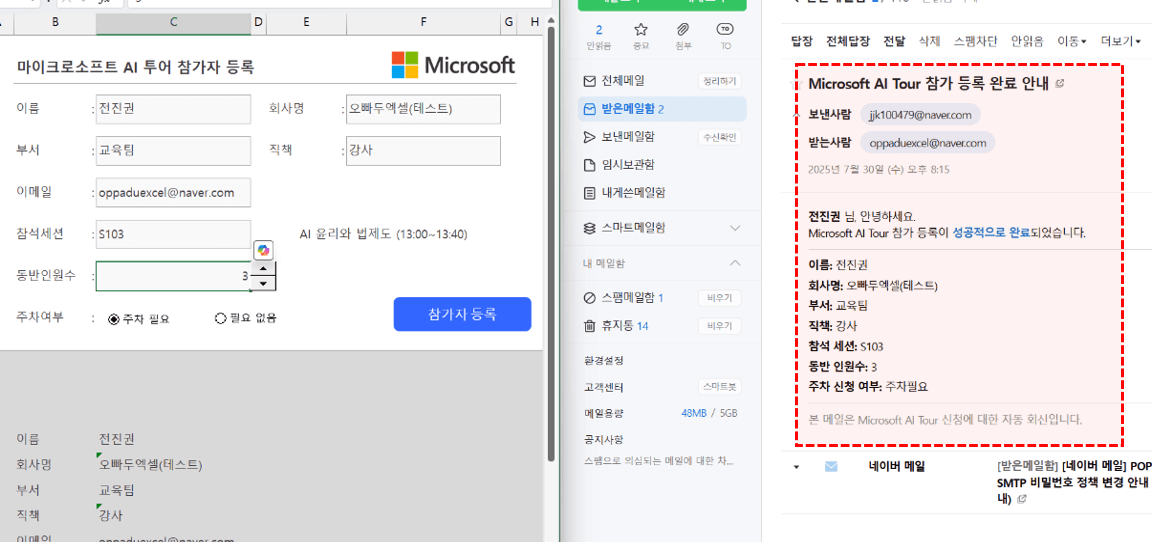Collapse the 내 메일함 section chevron

[735, 263]
